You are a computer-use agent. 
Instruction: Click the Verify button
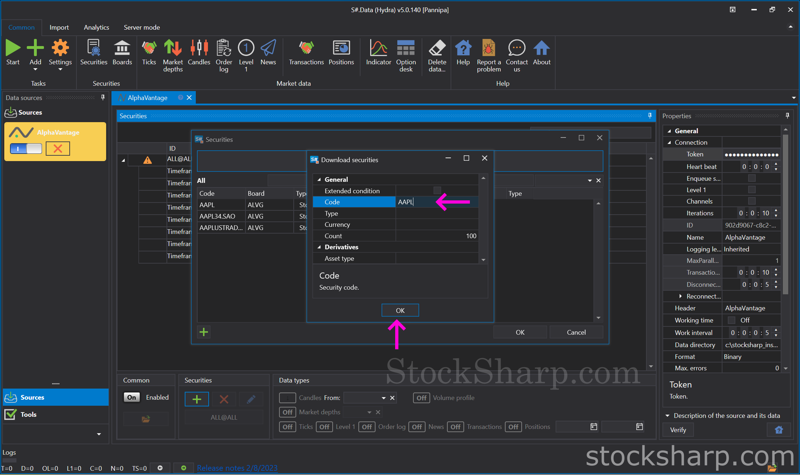pos(678,430)
